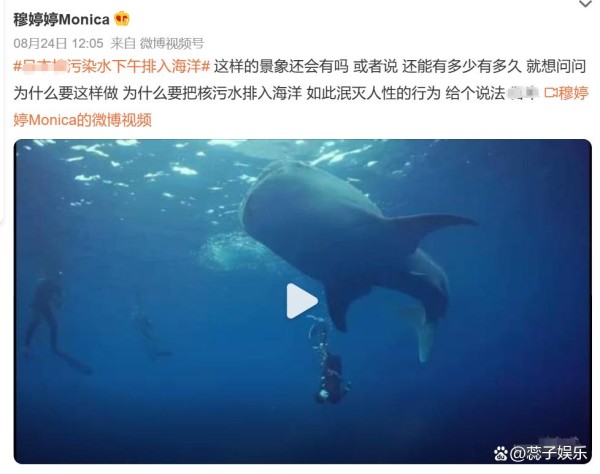Click the diver with bubbles beneath the shark
Image resolution: width=600 pixels, height=474 pixels.
(331, 377)
